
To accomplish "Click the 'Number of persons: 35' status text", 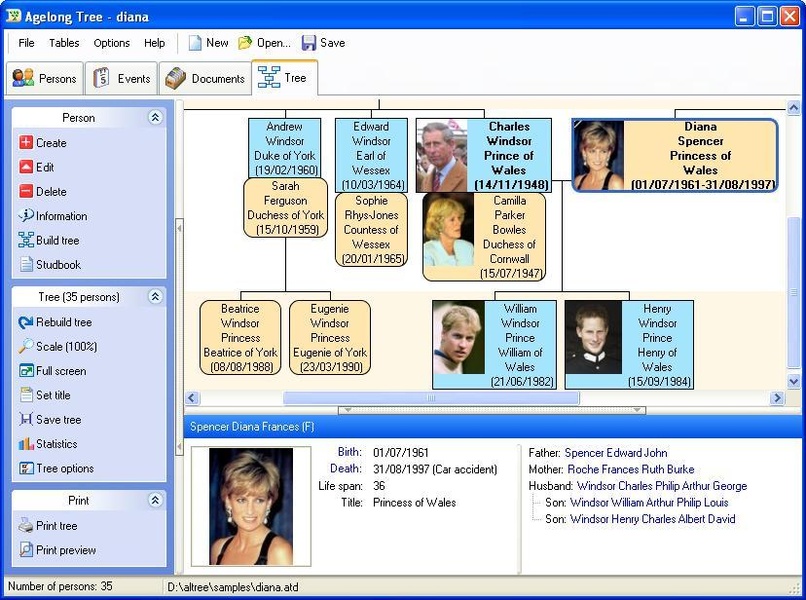I will 60,586.
